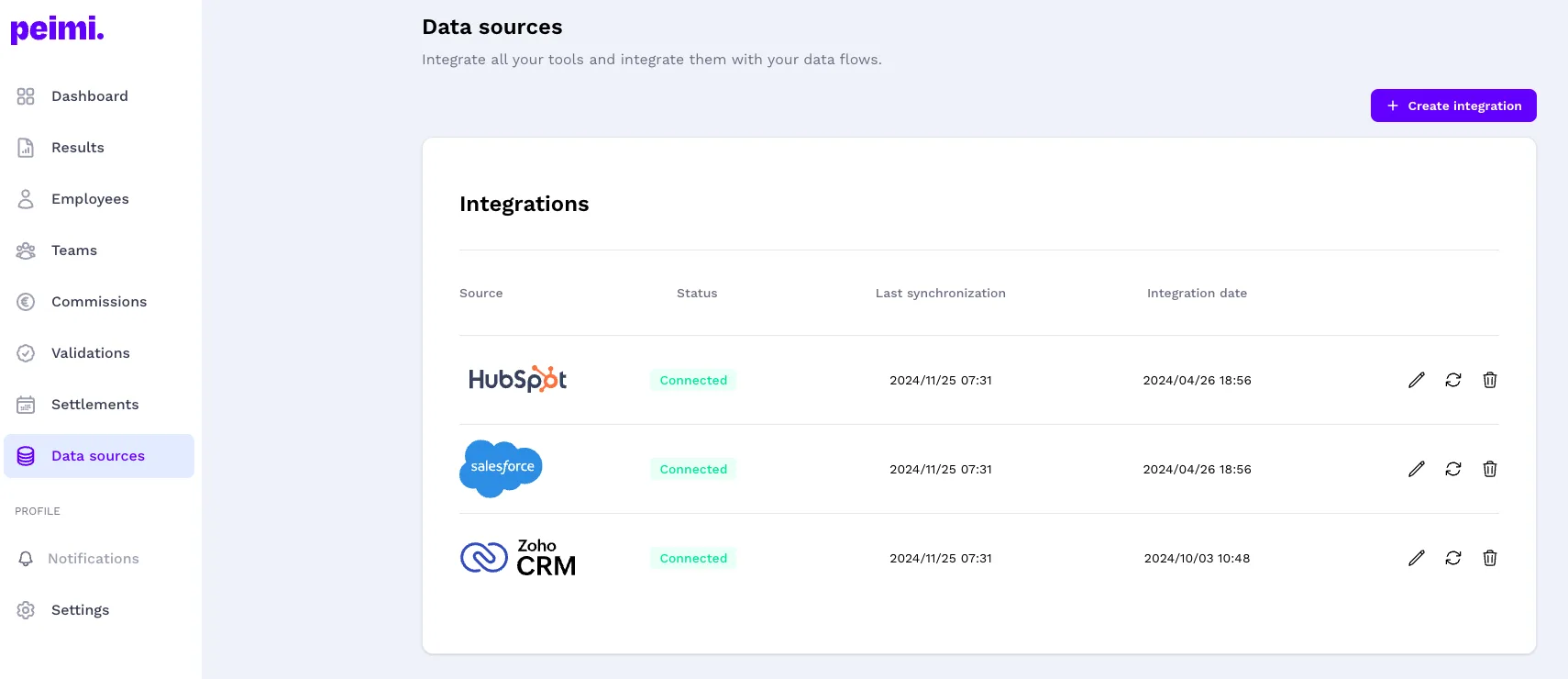Navigate to Teams
Screen dimensions: 1568x679
pos(99,250)
